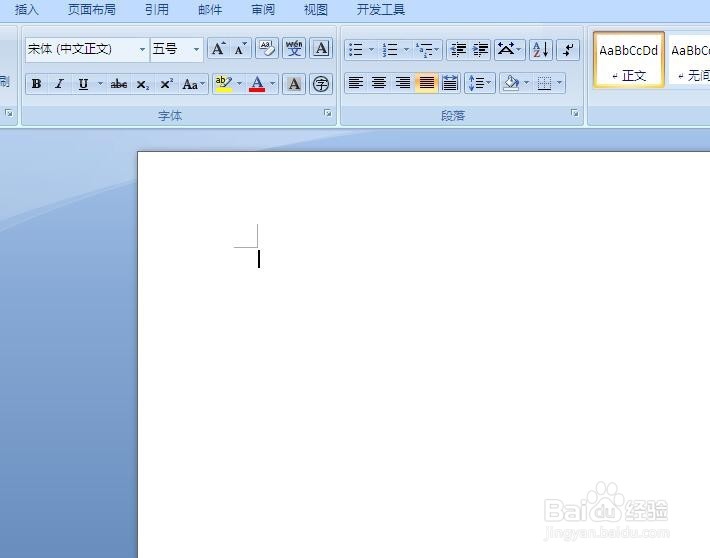
Task: Open the Borders dropdown arrow
Action: (x=560, y=83)
